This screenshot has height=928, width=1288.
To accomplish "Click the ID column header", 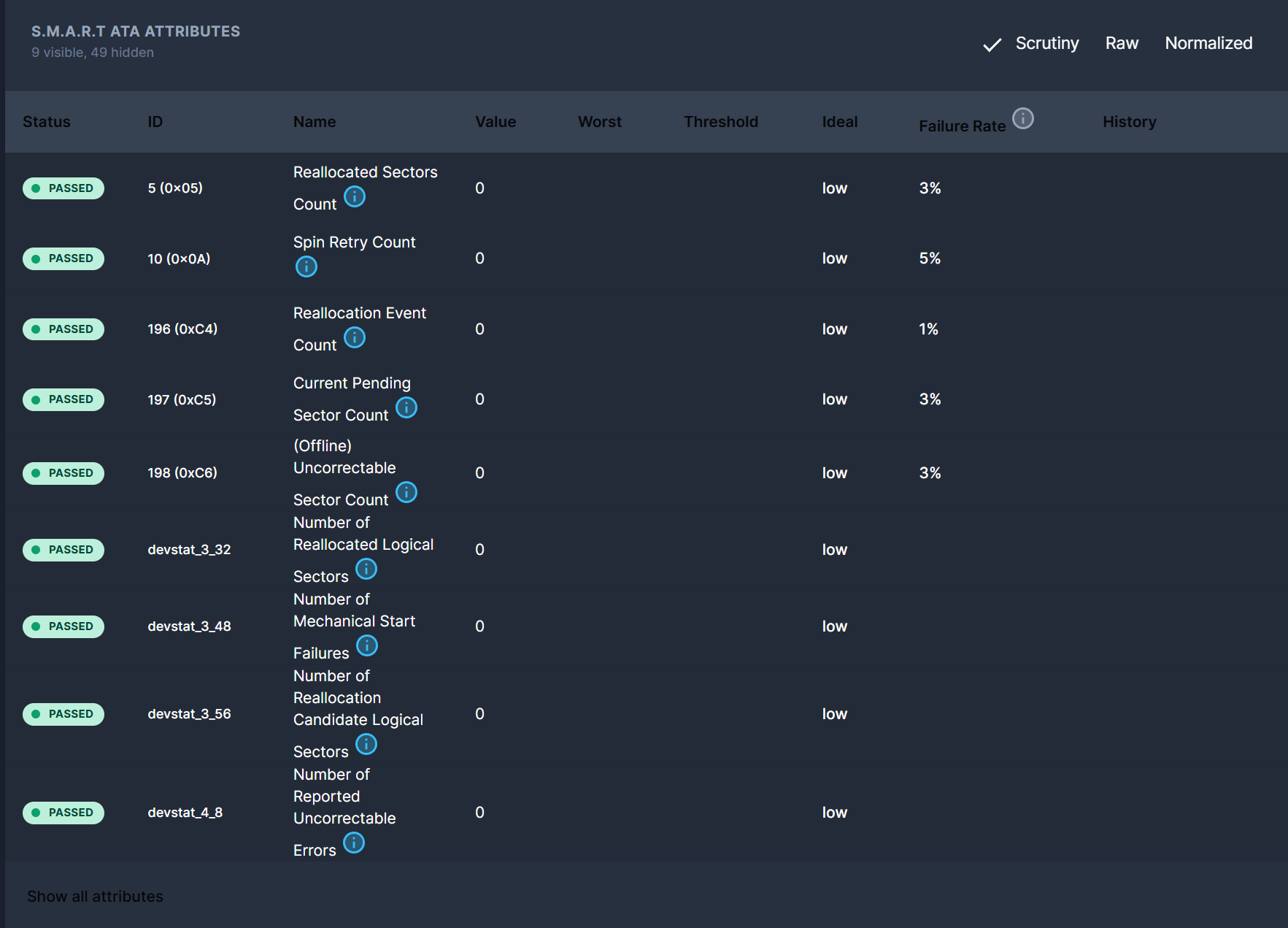I will (155, 122).
